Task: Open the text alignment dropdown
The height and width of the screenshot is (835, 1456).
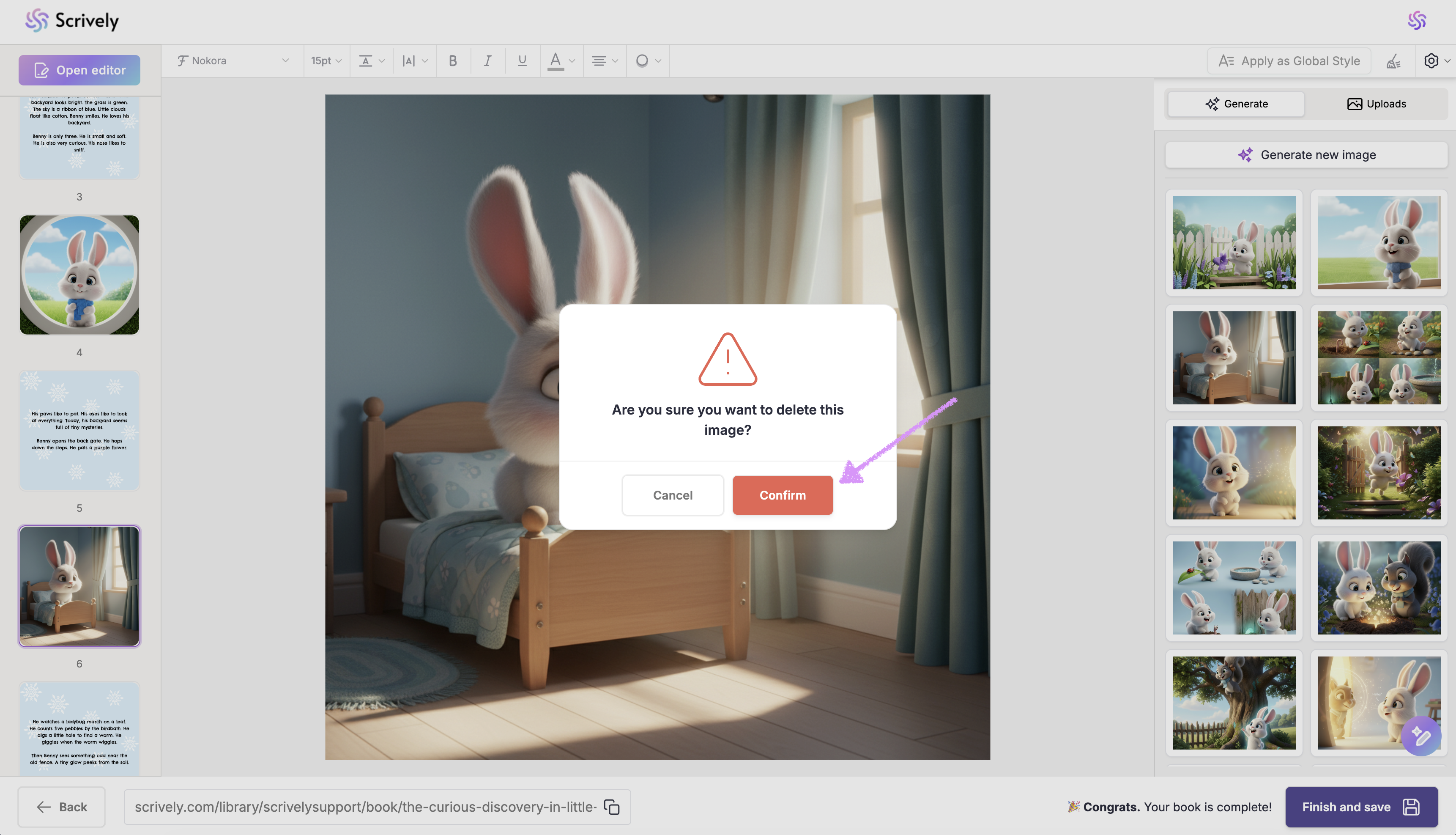Action: [x=604, y=61]
